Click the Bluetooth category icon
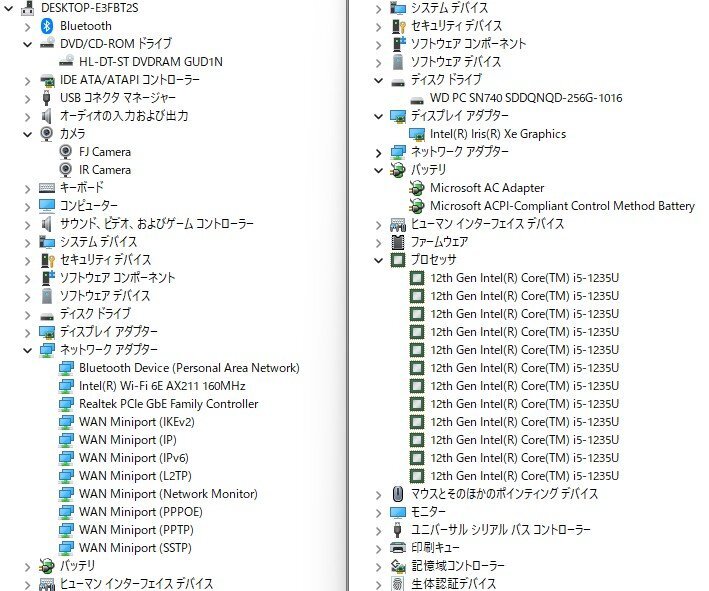This screenshot has width=709, height=591. pyautogui.click(x=47, y=26)
